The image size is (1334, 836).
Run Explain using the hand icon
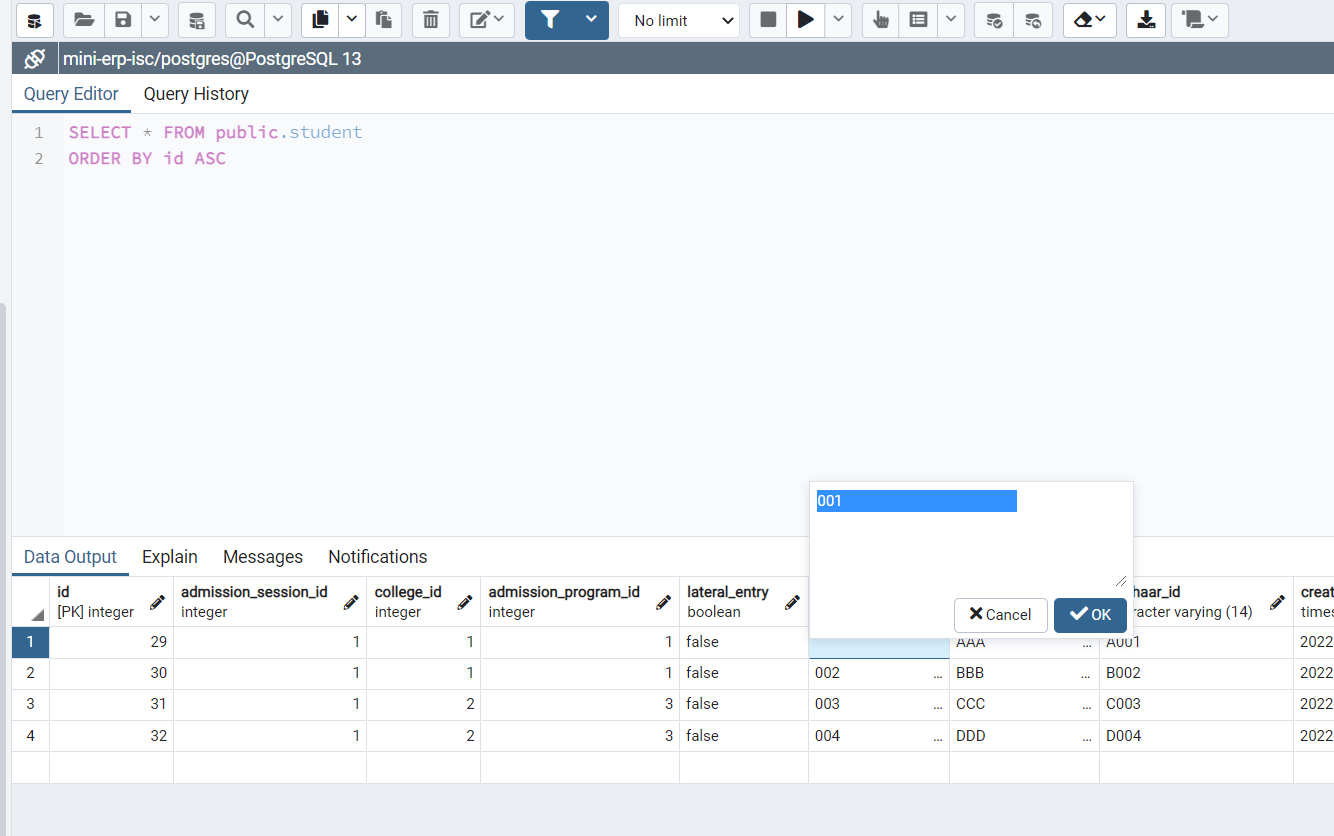881,20
